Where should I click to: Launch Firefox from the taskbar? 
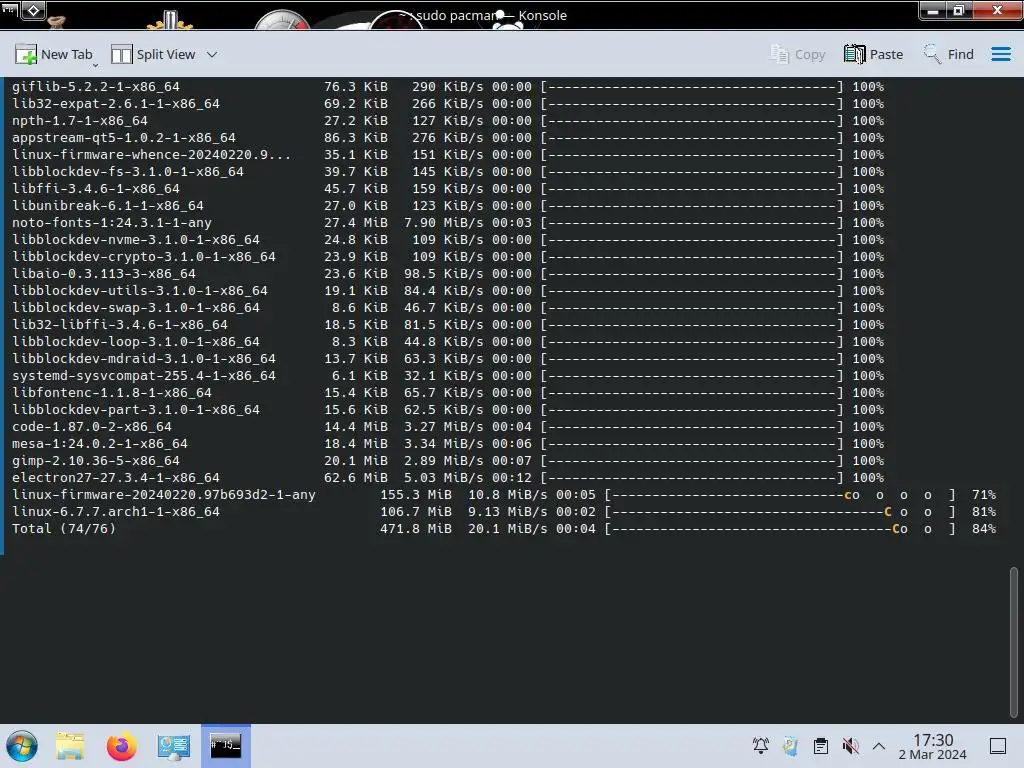pyautogui.click(x=121, y=746)
